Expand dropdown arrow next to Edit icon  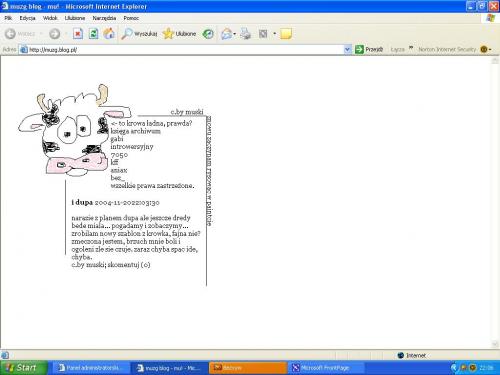click(x=275, y=34)
